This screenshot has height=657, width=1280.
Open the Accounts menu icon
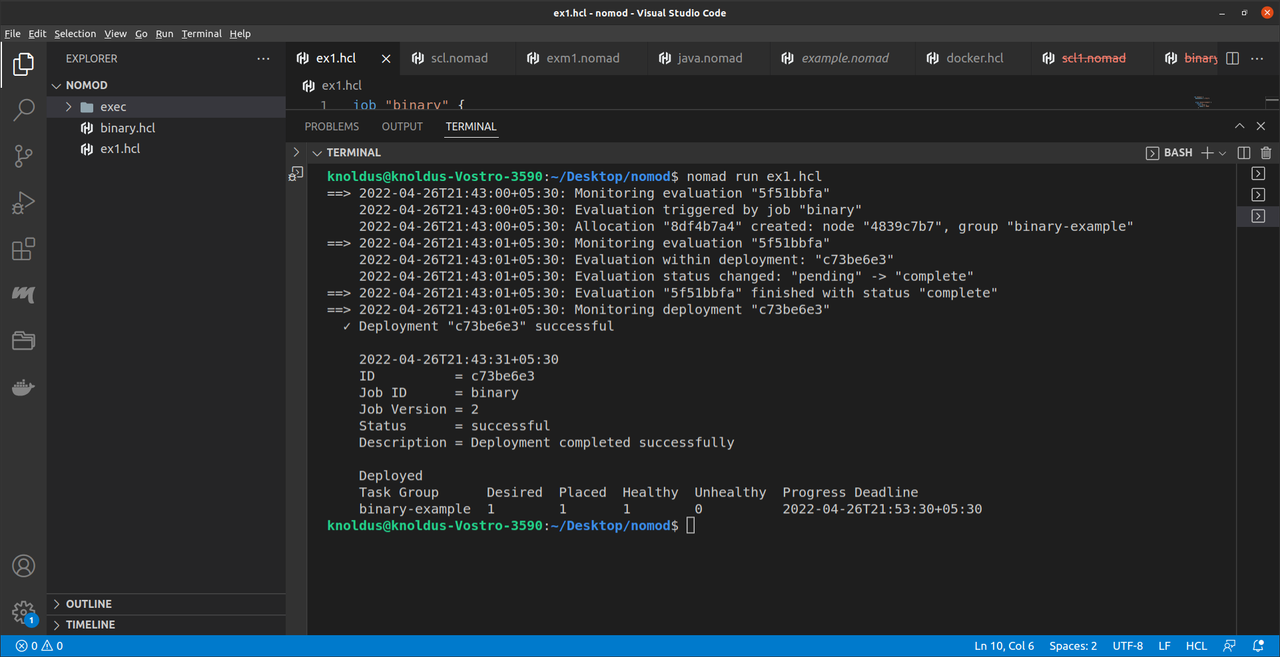click(23, 566)
